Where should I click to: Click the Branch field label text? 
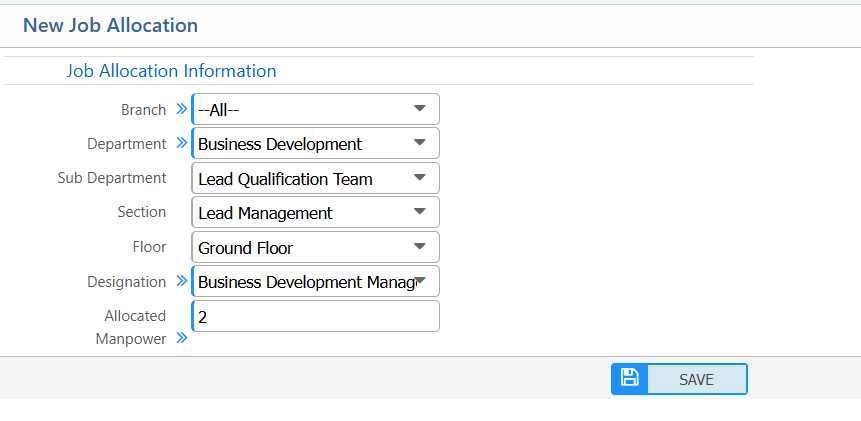(143, 110)
